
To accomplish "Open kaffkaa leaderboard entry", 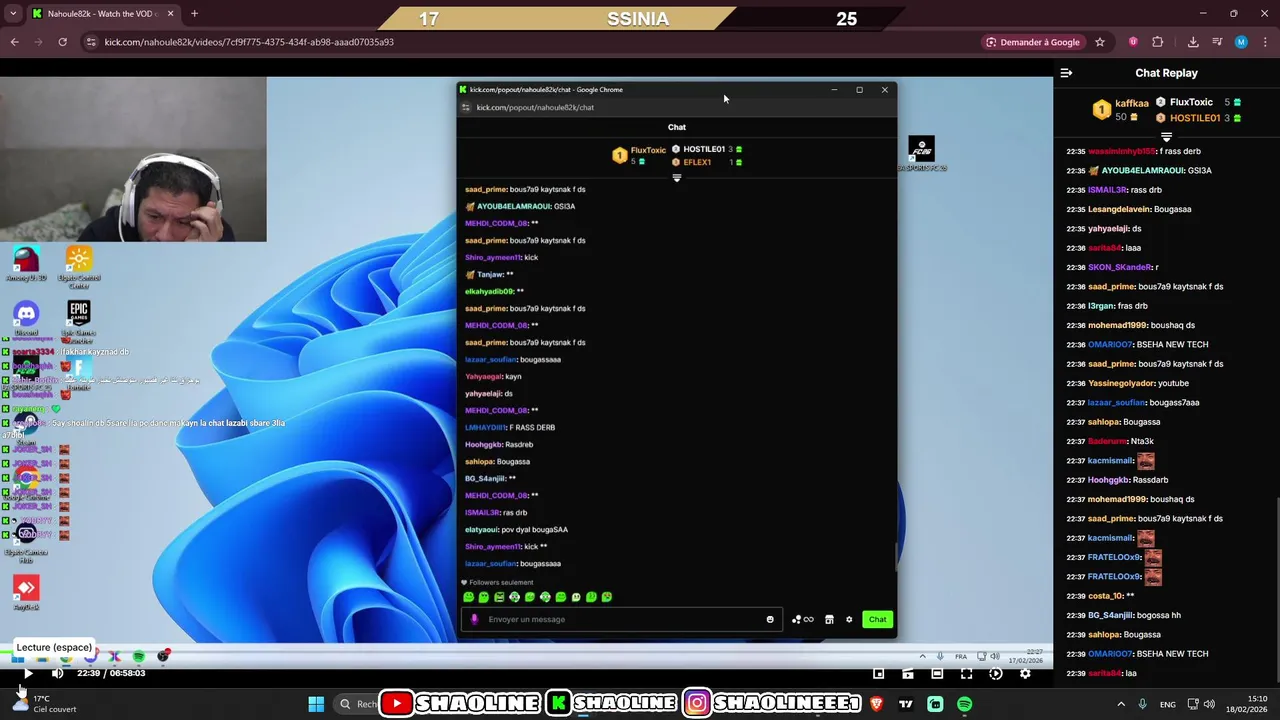I will point(1118,110).
